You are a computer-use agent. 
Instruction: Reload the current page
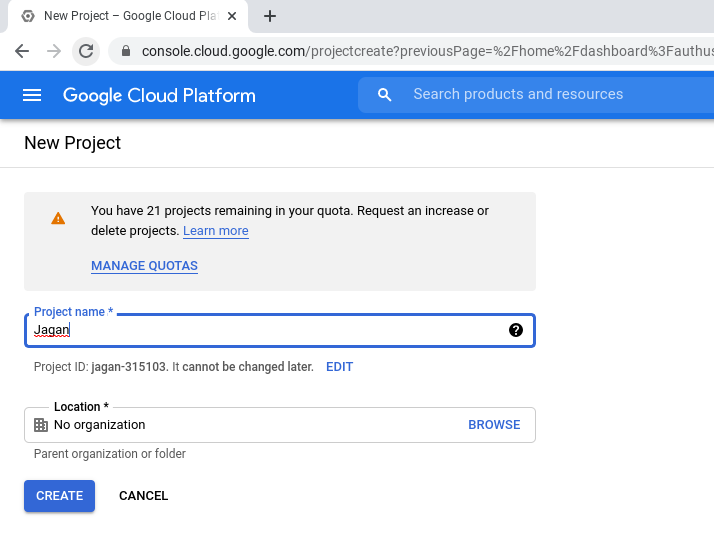[86, 51]
